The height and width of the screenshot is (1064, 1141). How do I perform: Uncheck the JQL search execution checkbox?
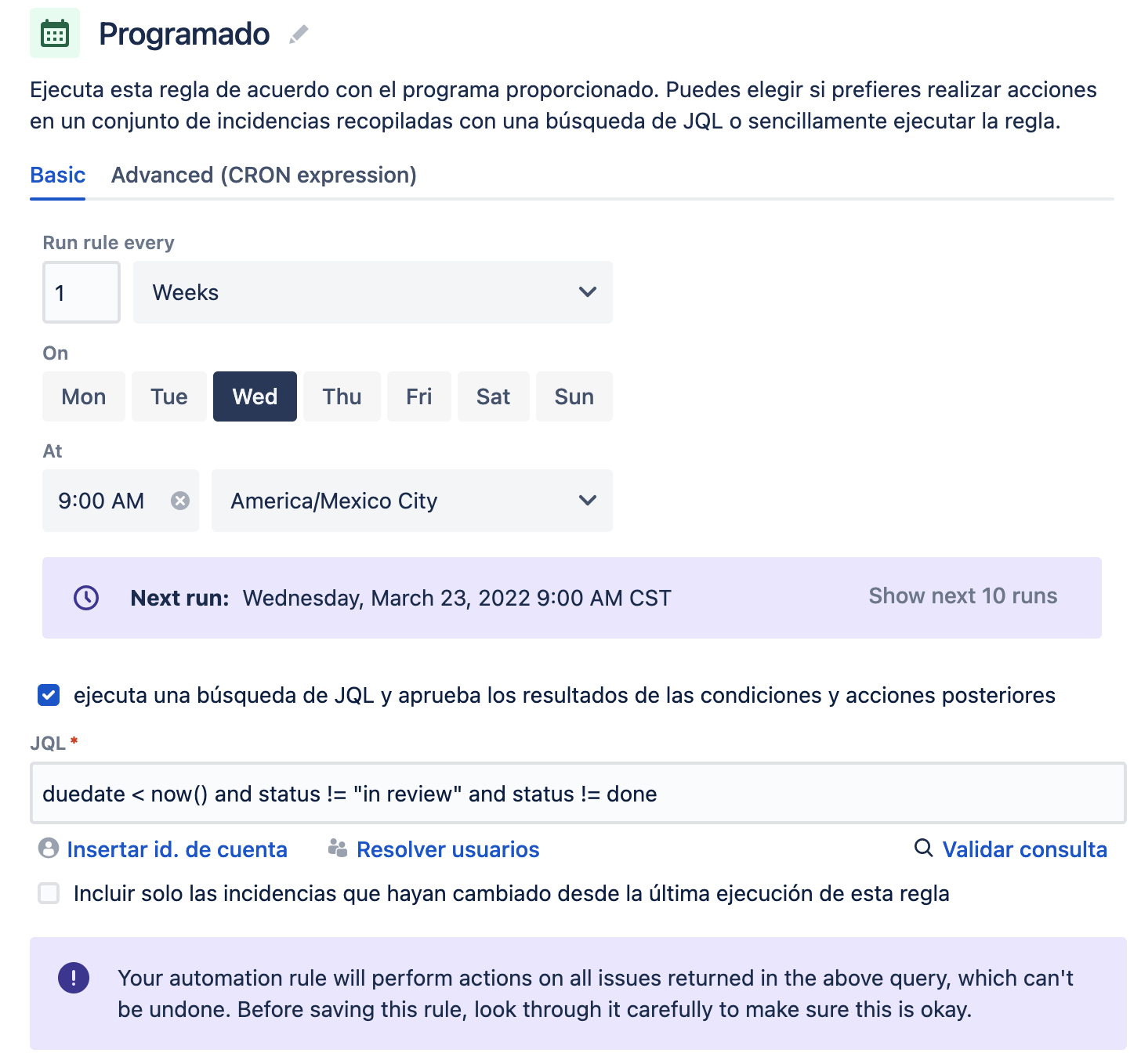[49, 695]
